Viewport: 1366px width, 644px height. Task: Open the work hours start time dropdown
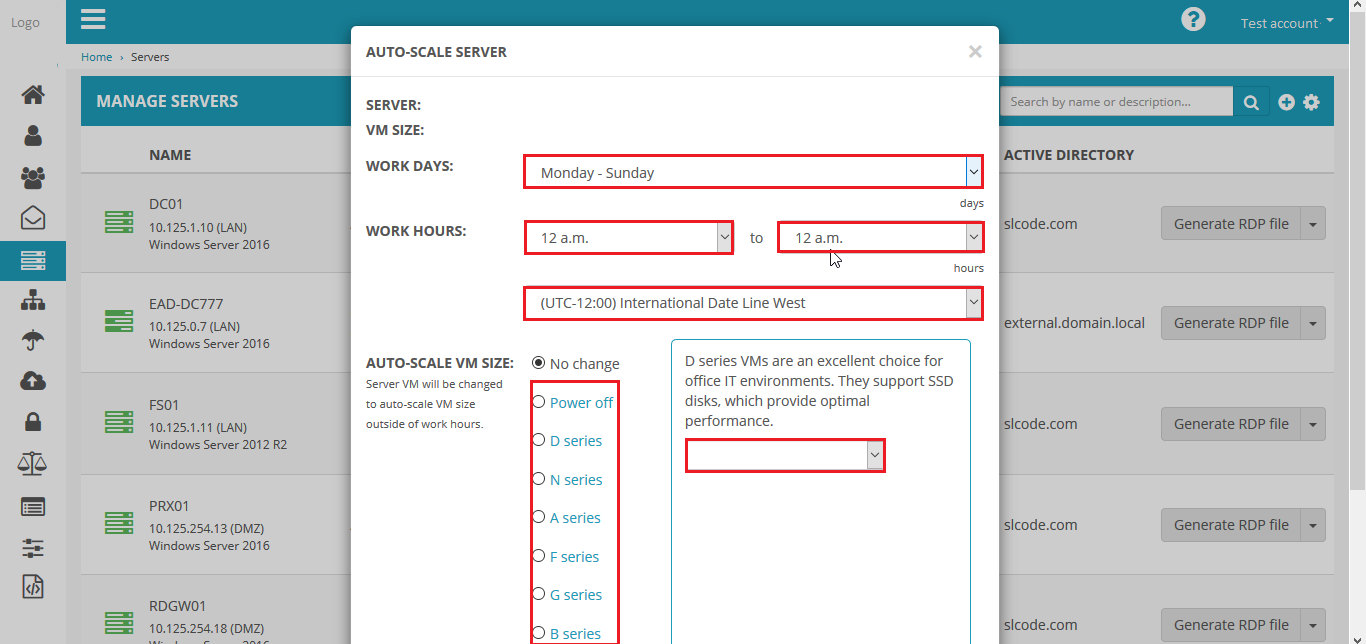click(x=628, y=238)
